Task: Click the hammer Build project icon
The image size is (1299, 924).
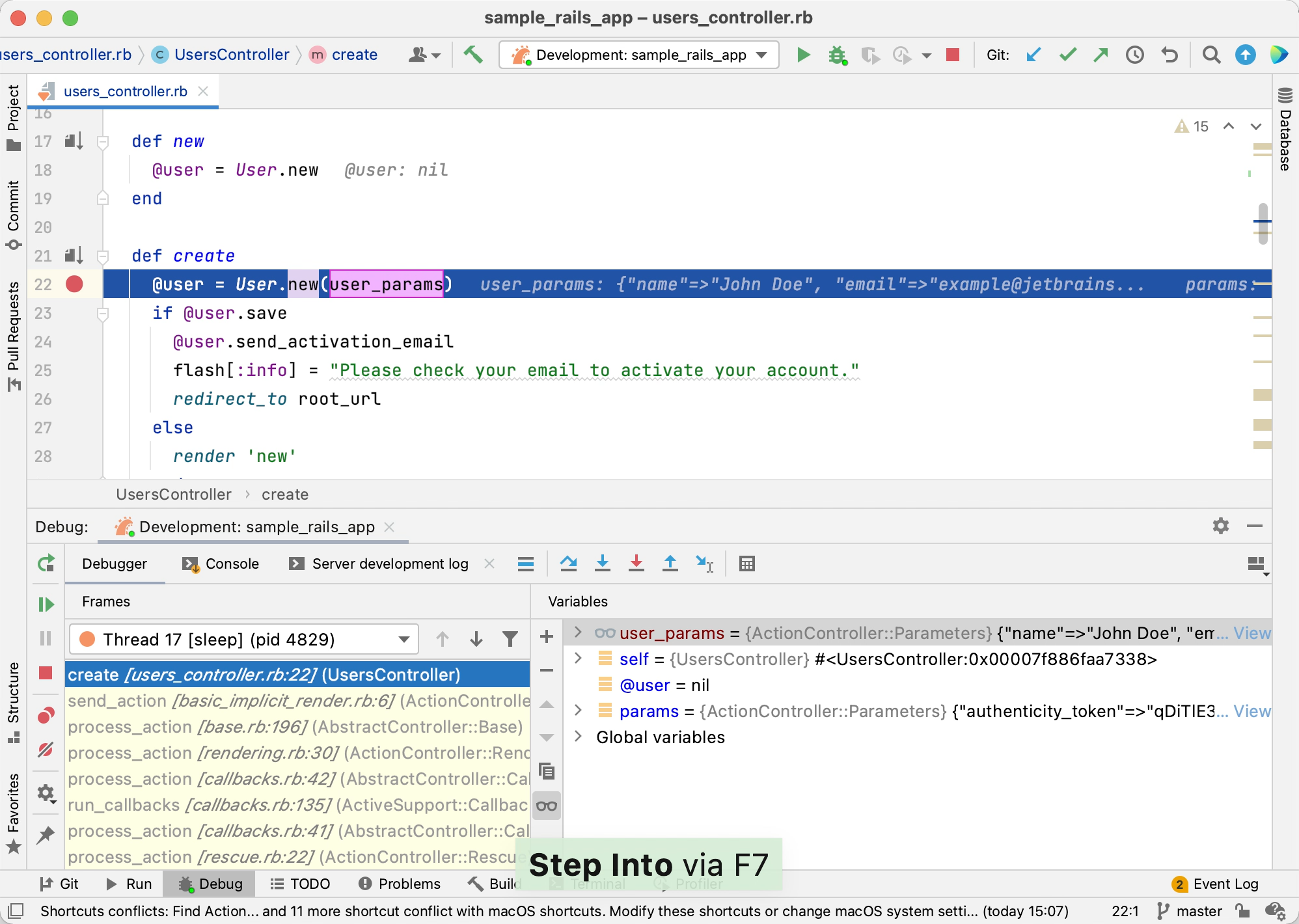Action: click(x=473, y=55)
